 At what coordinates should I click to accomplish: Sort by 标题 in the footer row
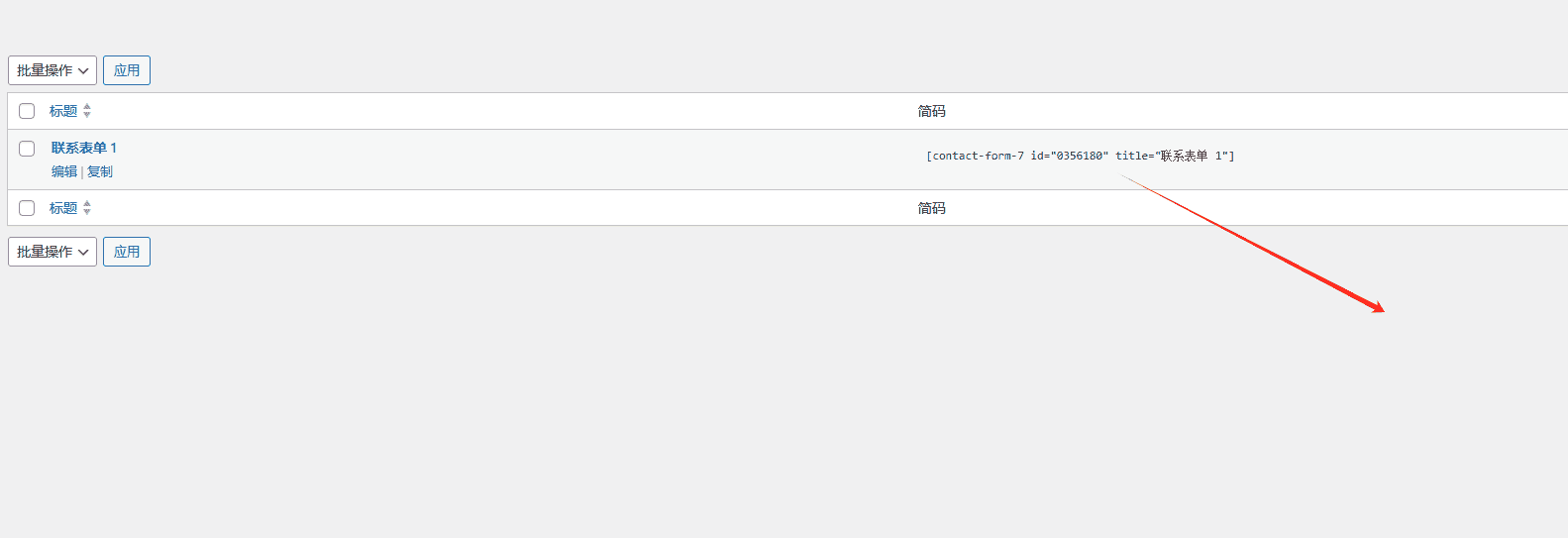(63, 208)
